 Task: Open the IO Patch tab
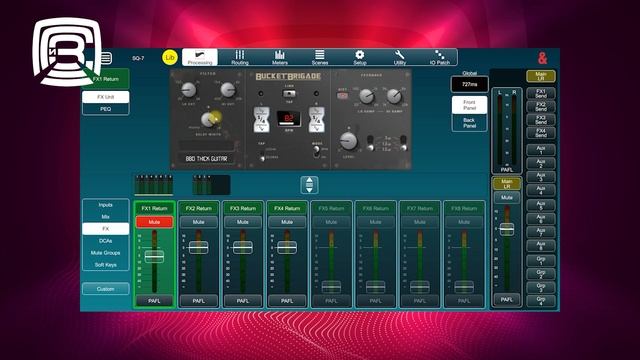click(x=440, y=57)
